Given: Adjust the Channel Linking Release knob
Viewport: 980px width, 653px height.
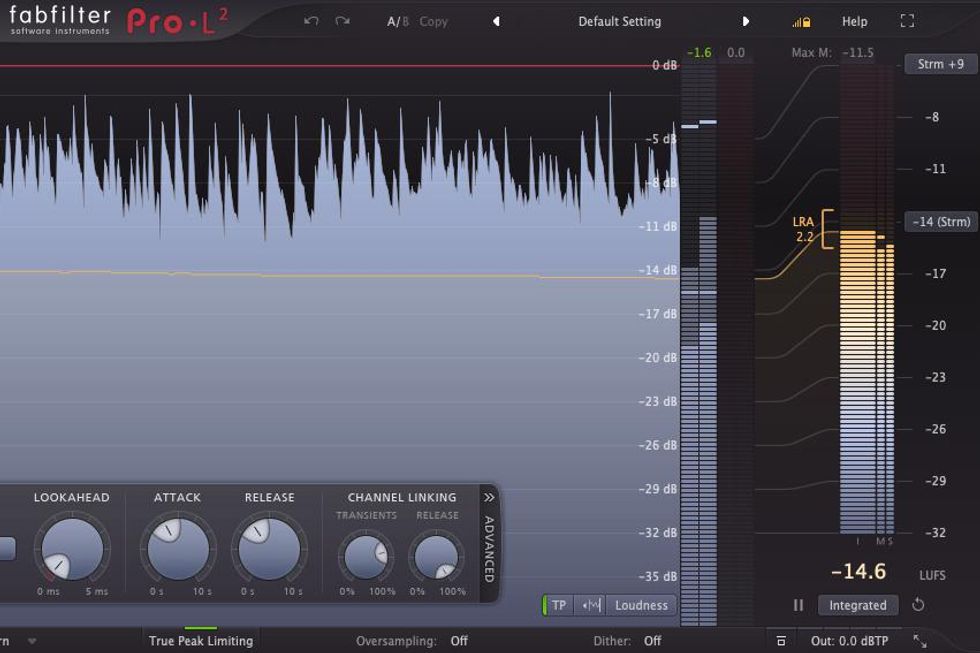Looking at the screenshot, I should pyautogui.click(x=436, y=556).
